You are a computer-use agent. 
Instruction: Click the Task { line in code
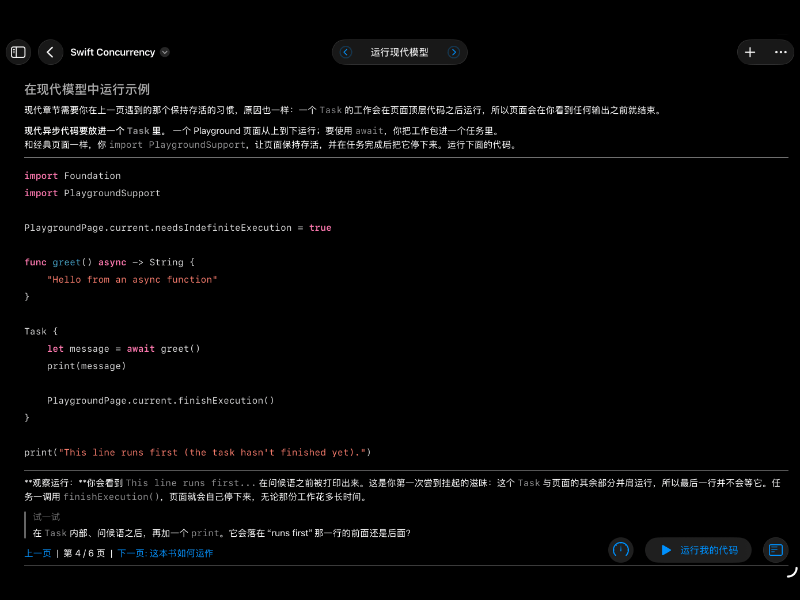point(41,332)
